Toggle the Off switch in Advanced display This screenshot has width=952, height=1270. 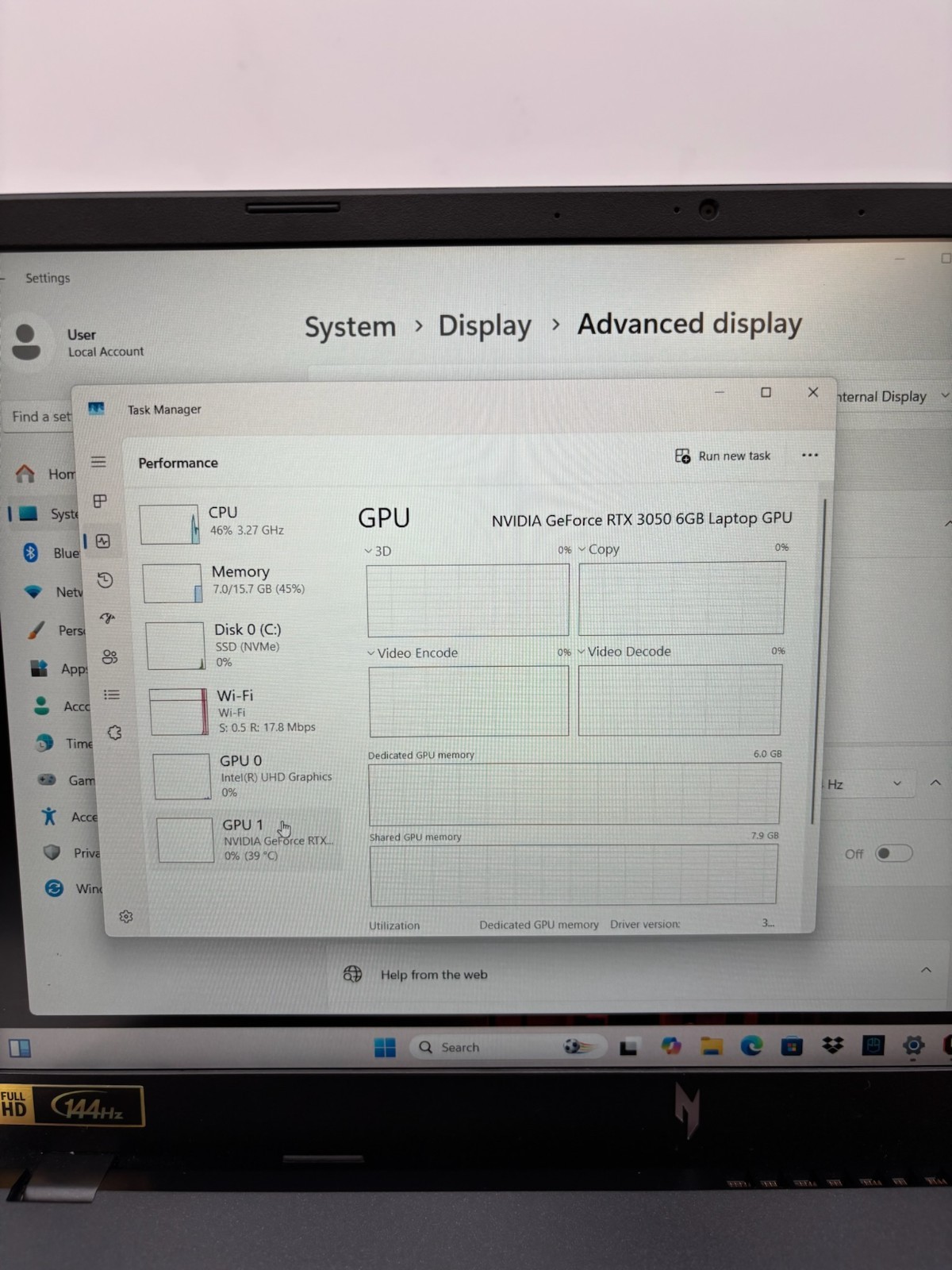893,853
